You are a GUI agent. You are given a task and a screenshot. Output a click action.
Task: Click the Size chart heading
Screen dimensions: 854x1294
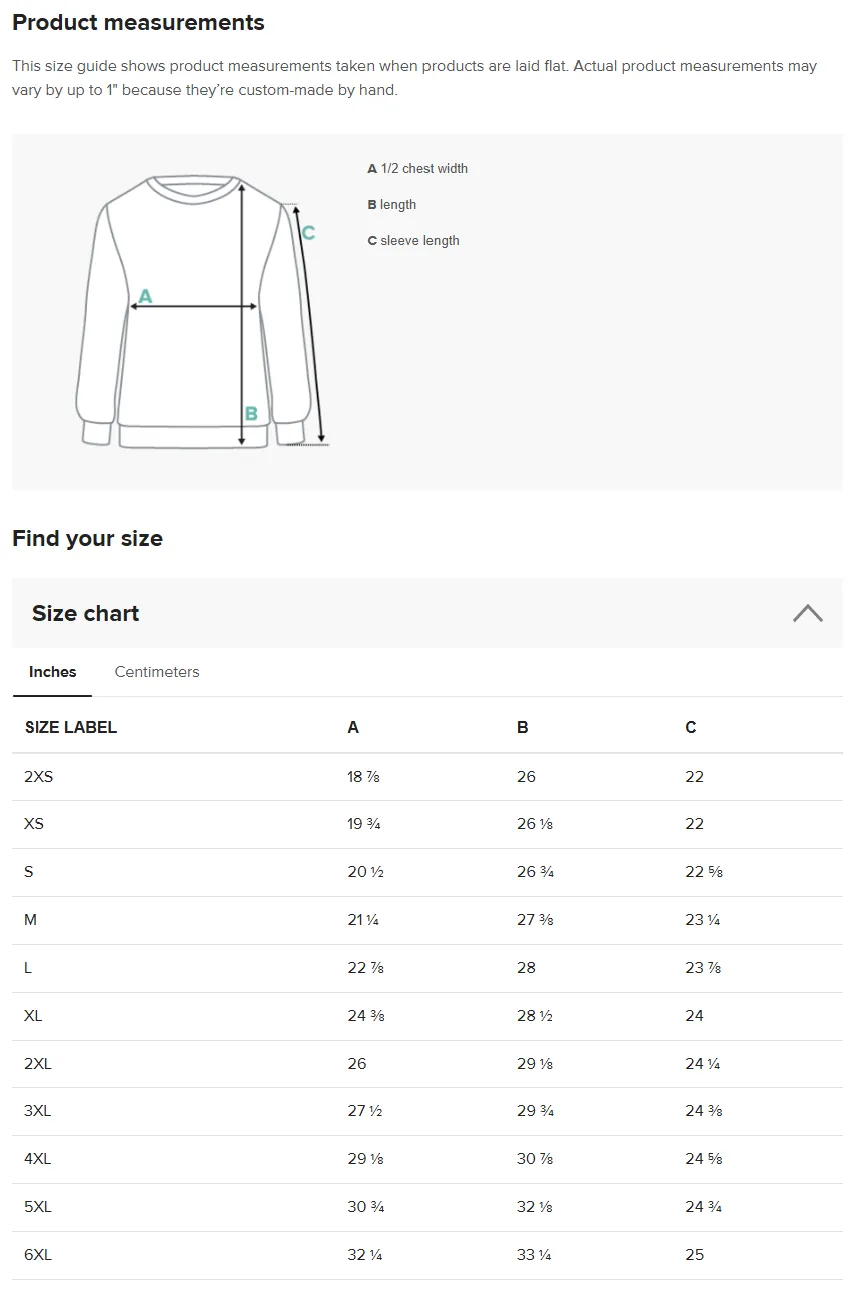(x=85, y=613)
